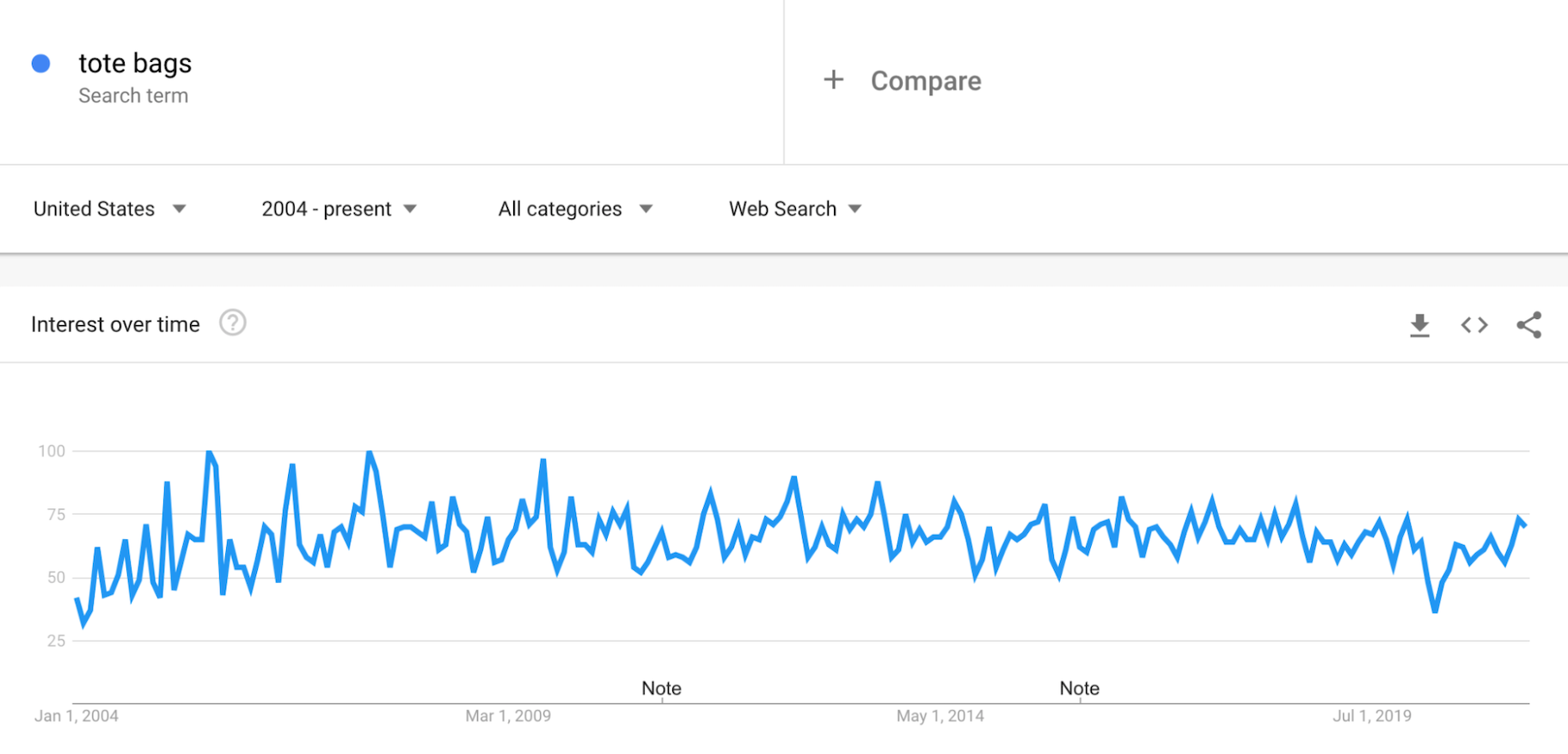
Task: Click the Mar 1, 2009 axis label
Action: tap(508, 716)
